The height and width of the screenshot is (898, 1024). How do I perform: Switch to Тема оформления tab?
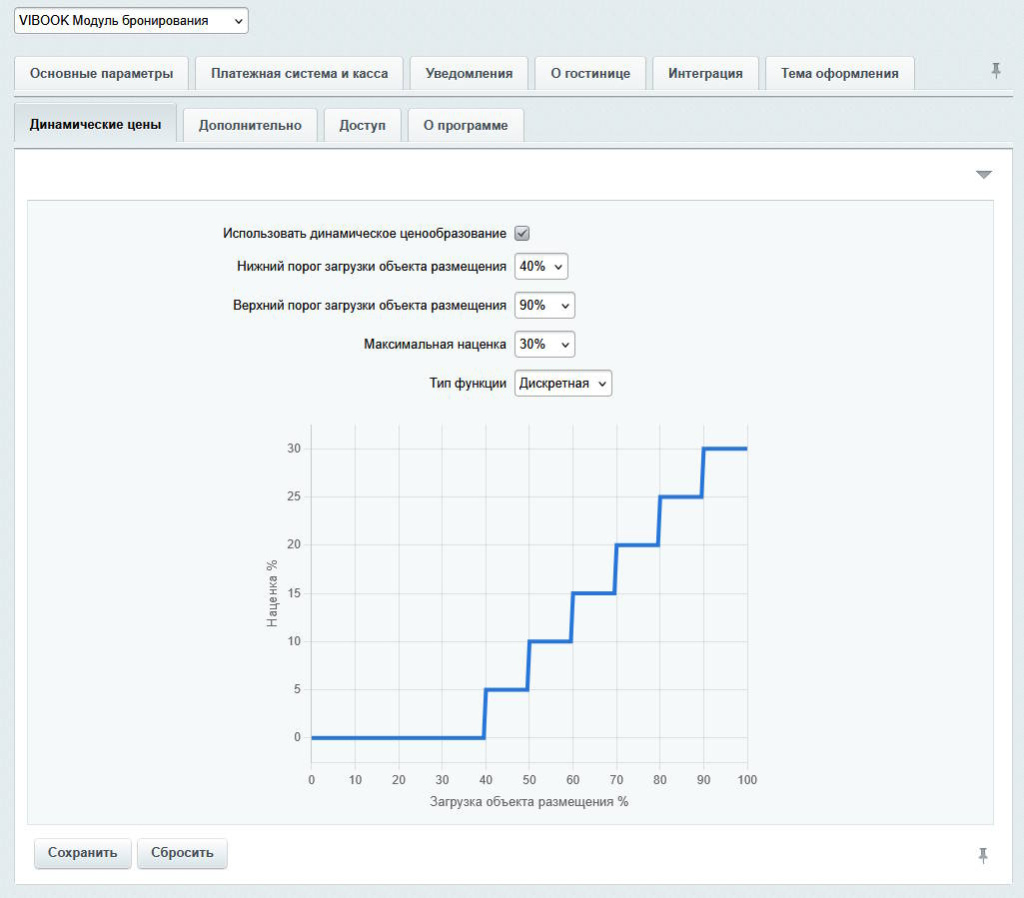[x=840, y=74]
